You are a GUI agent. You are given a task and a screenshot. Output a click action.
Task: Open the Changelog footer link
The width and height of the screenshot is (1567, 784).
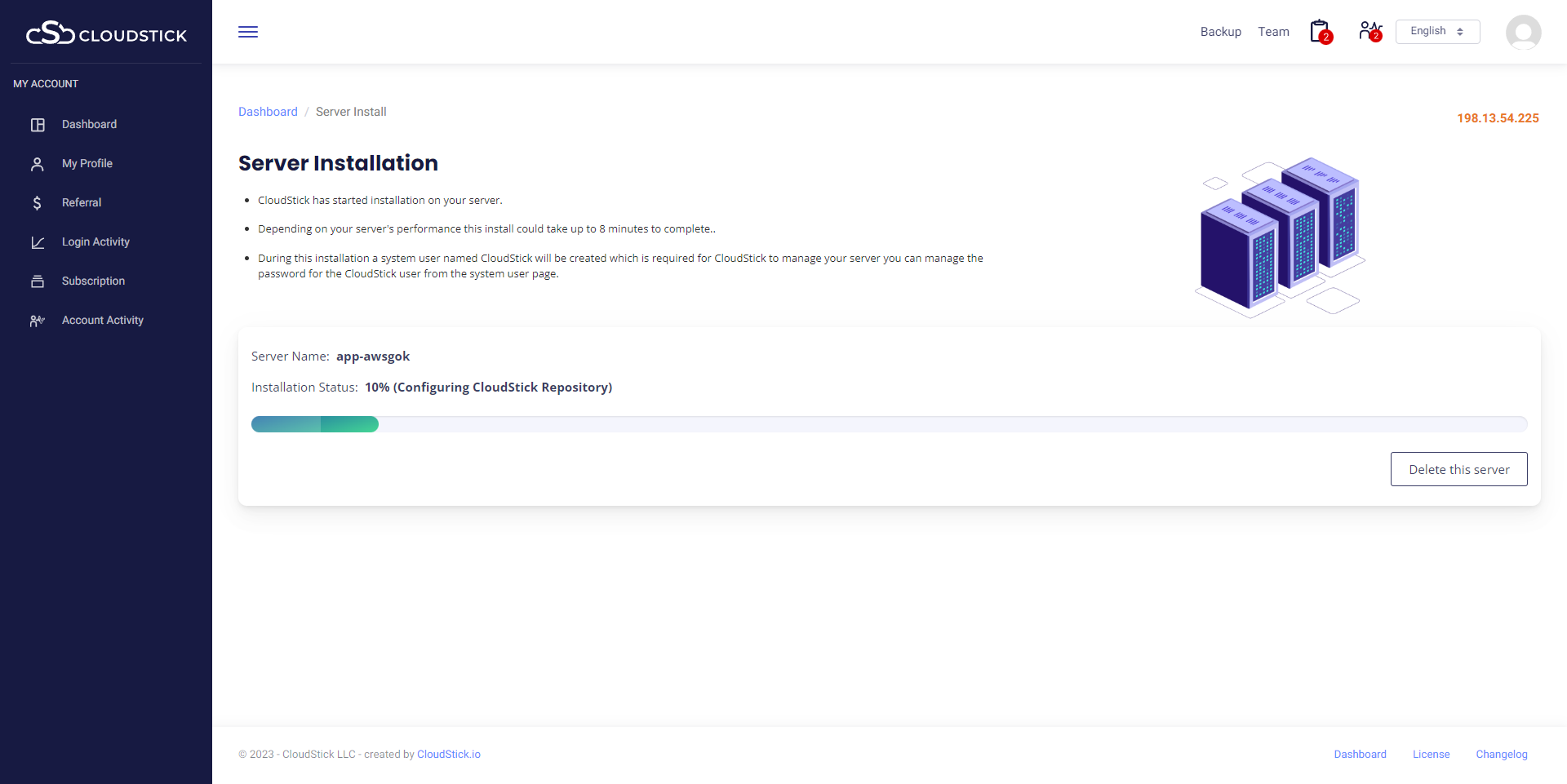click(x=1501, y=755)
